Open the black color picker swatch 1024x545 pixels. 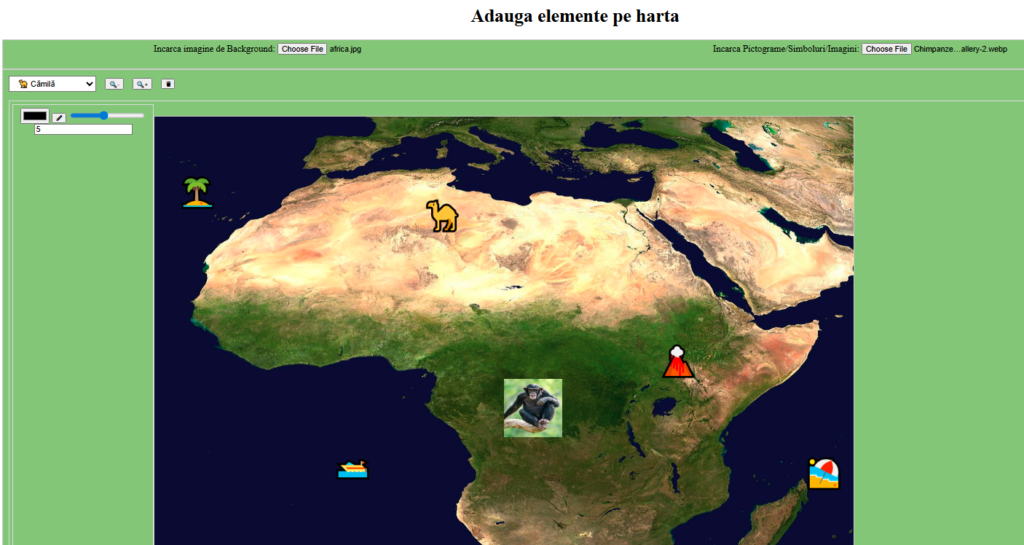point(35,117)
